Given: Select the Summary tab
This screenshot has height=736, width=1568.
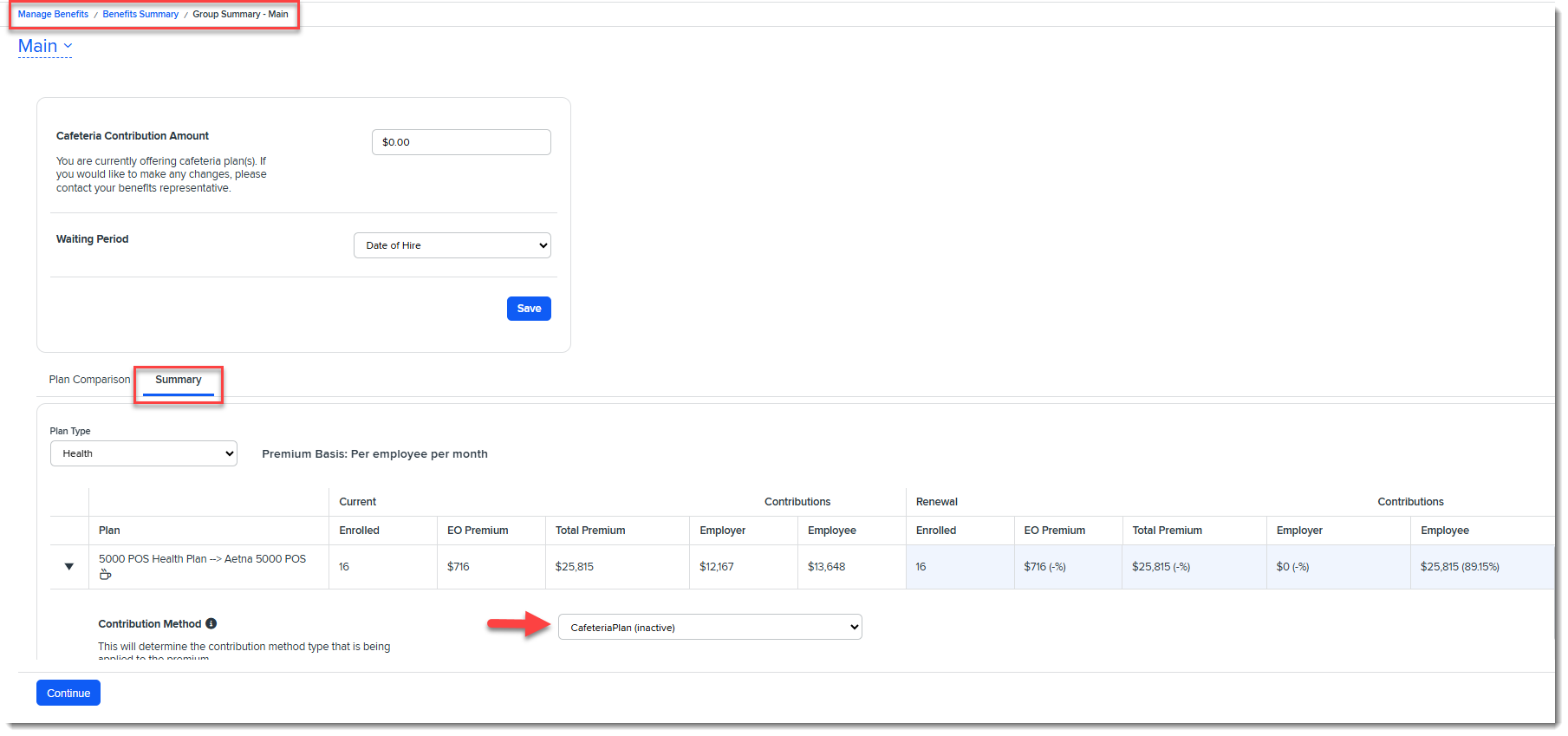Looking at the screenshot, I should (x=179, y=380).
